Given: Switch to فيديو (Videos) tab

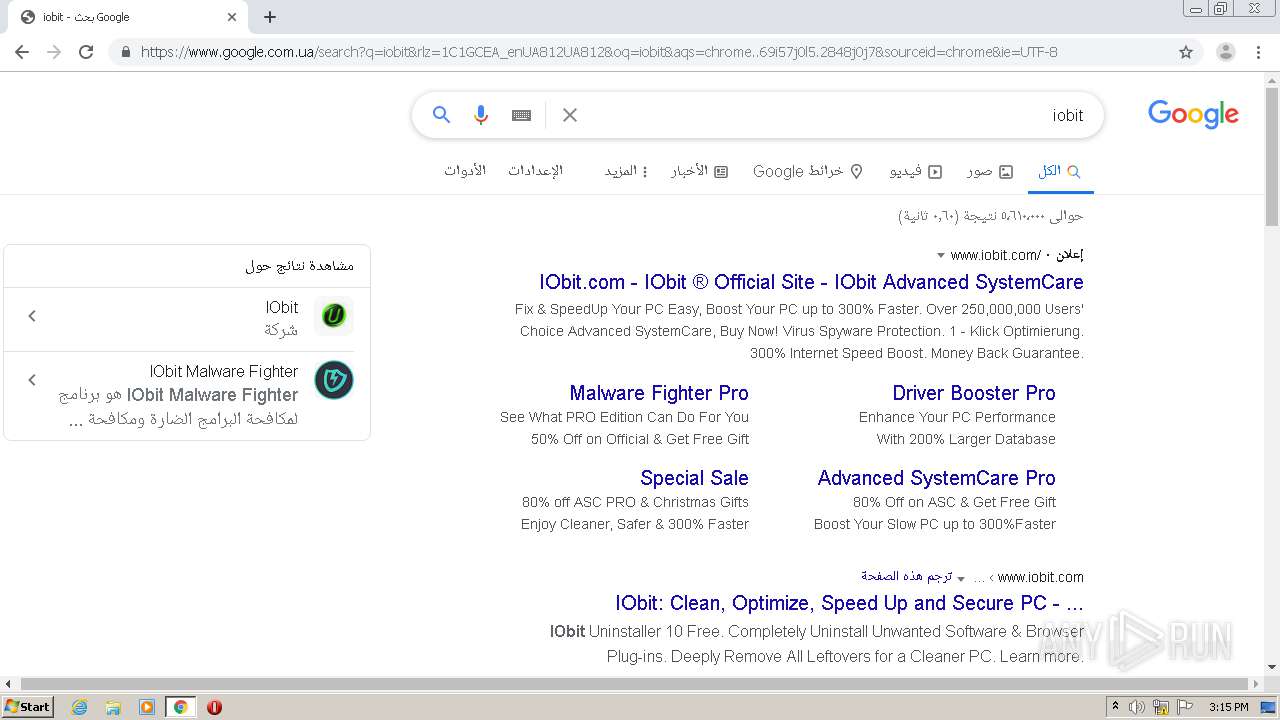Looking at the screenshot, I should [916, 171].
